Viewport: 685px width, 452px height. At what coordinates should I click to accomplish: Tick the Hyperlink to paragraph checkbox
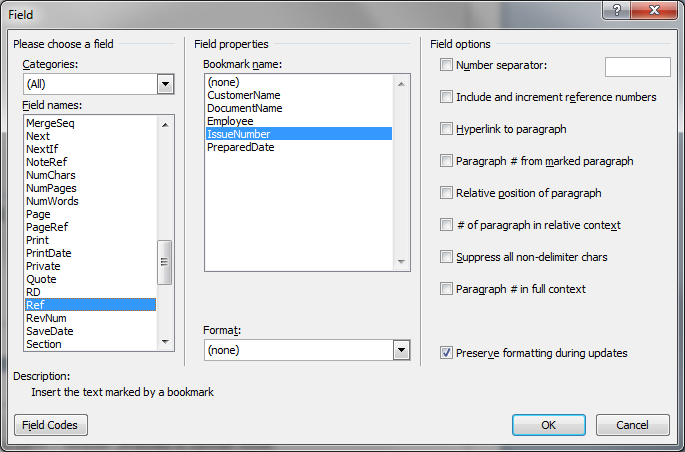(x=446, y=129)
